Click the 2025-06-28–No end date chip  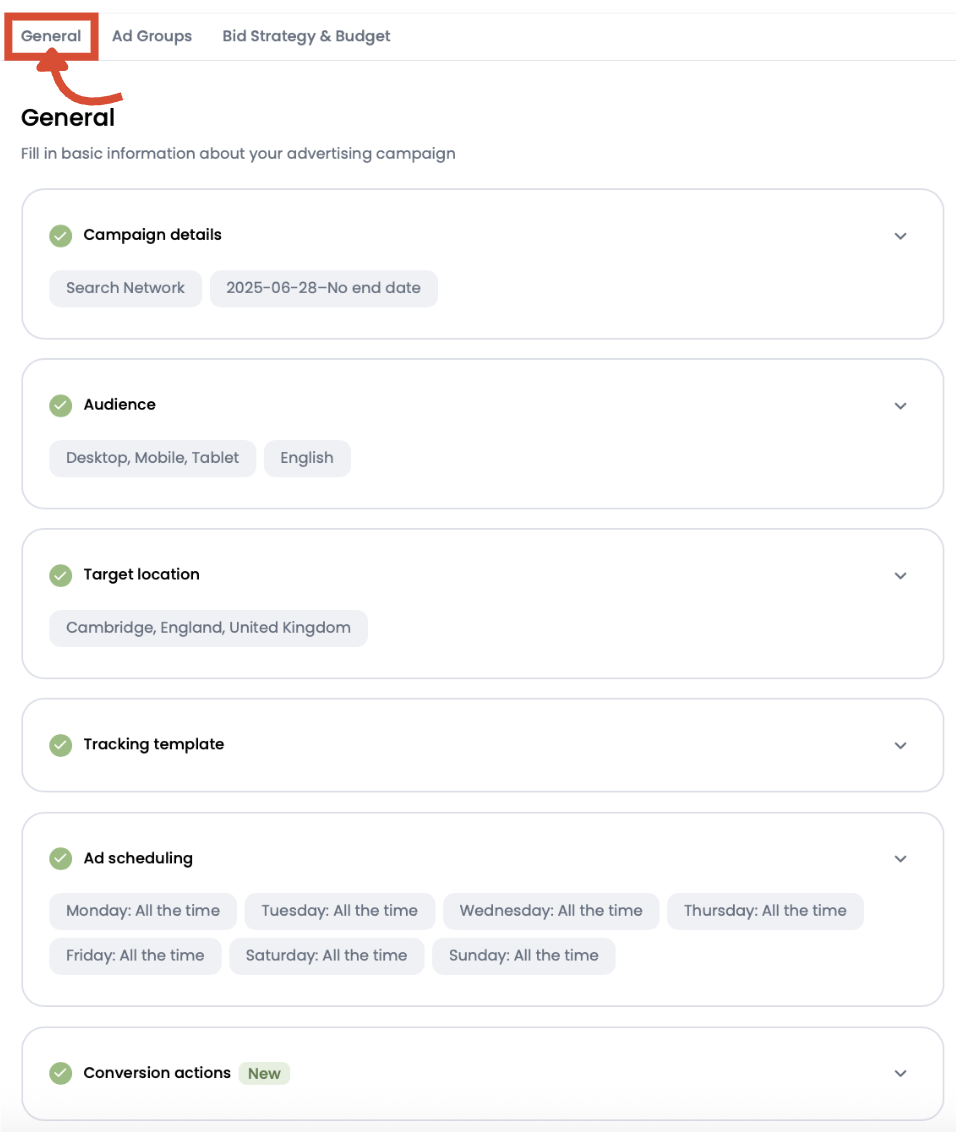pyautogui.click(x=323, y=288)
